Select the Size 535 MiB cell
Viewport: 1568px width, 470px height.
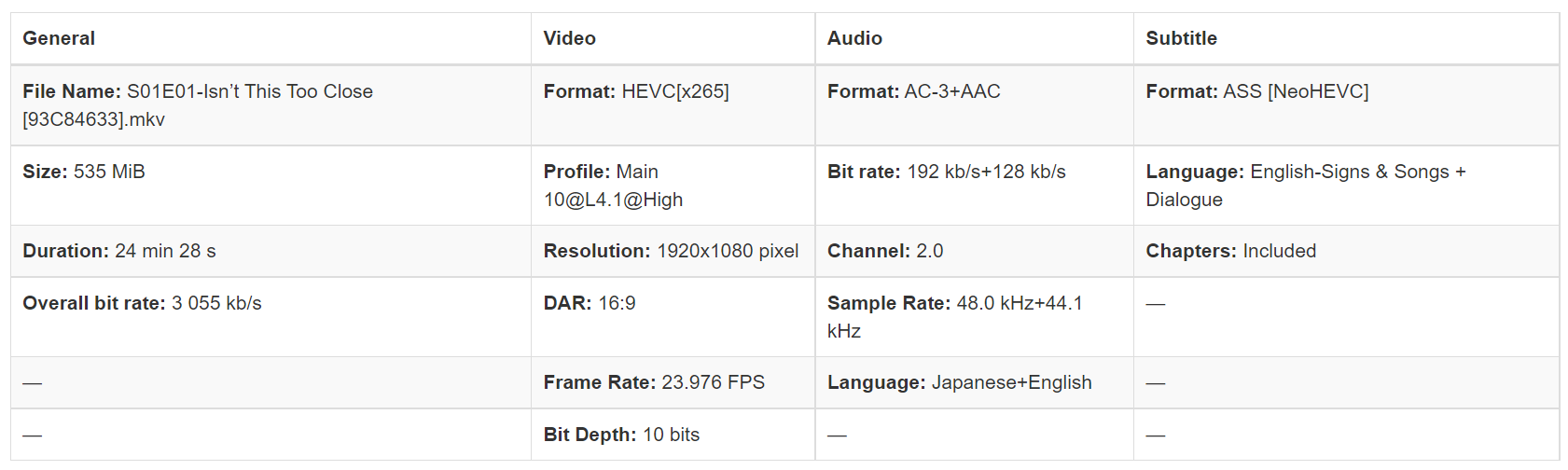click(x=271, y=186)
